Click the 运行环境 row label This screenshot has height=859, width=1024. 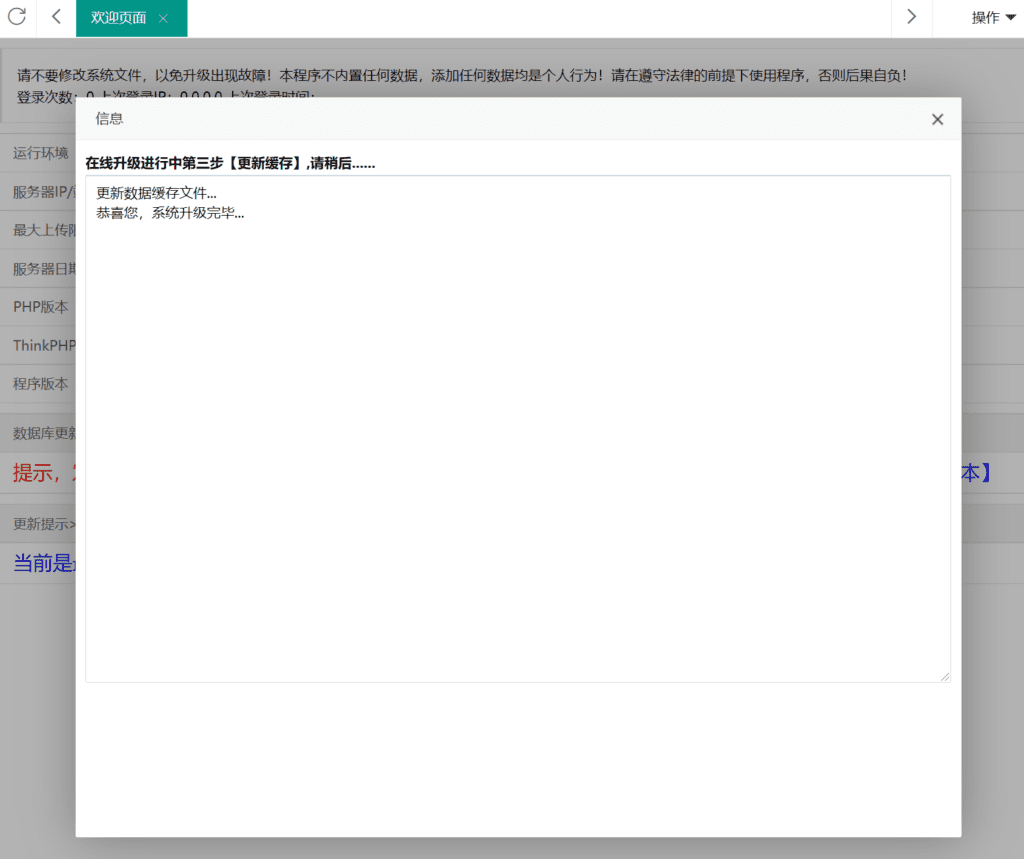(x=40, y=152)
